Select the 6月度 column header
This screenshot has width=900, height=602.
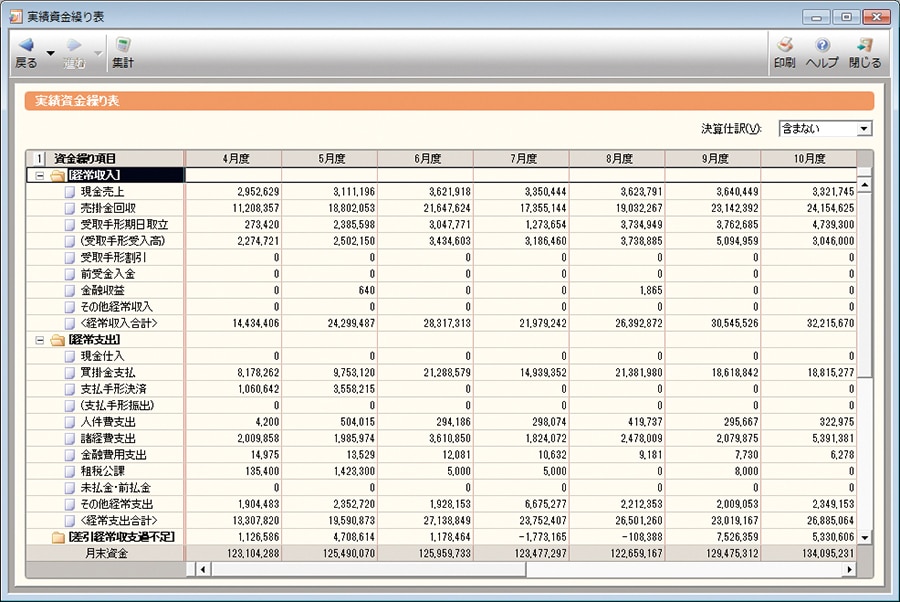pyautogui.click(x=425, y=158)
